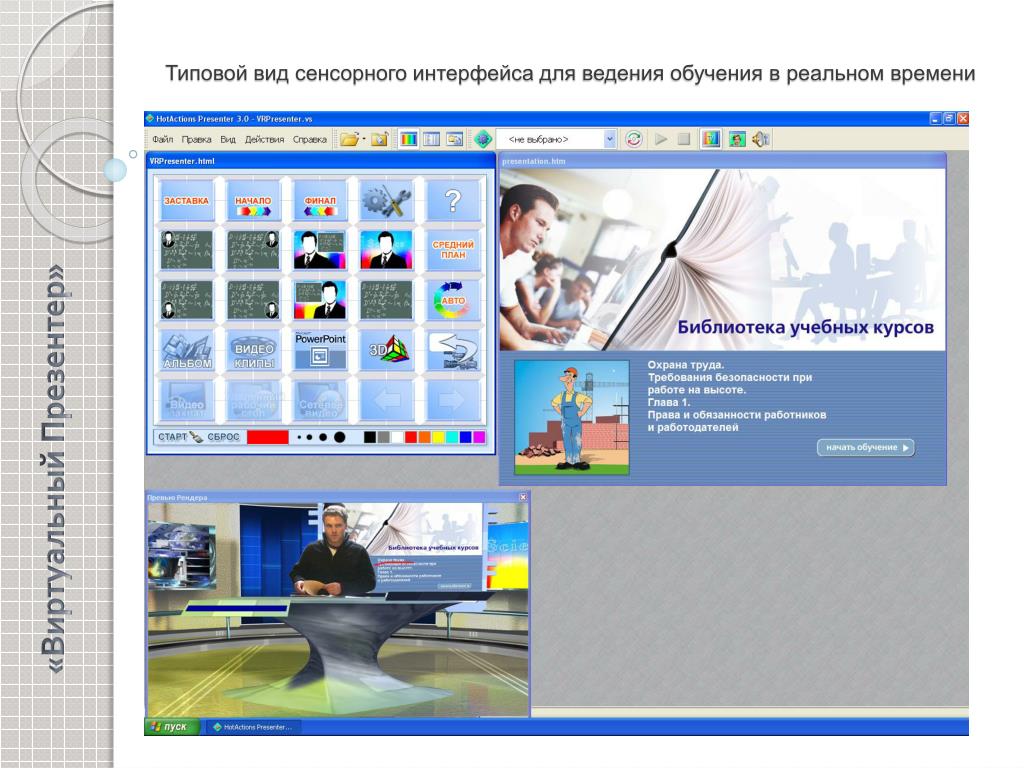
Task: Click the dimmed Видео захват tile
Action: tap(187, 400)
